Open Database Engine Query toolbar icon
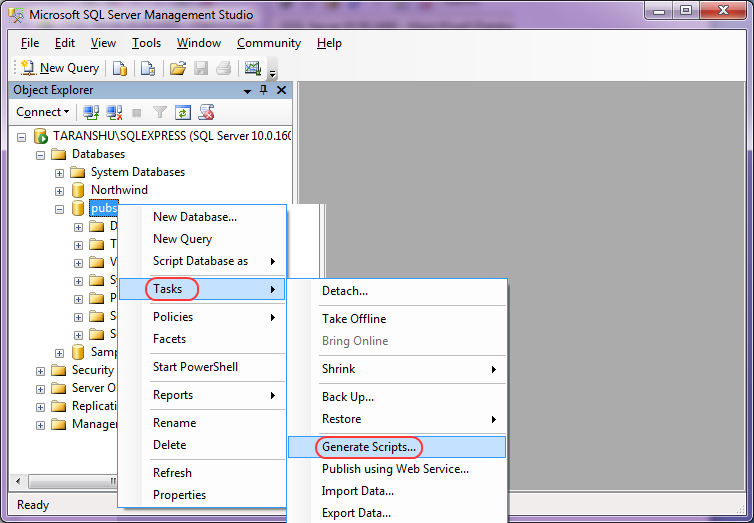 click(120, 68)
